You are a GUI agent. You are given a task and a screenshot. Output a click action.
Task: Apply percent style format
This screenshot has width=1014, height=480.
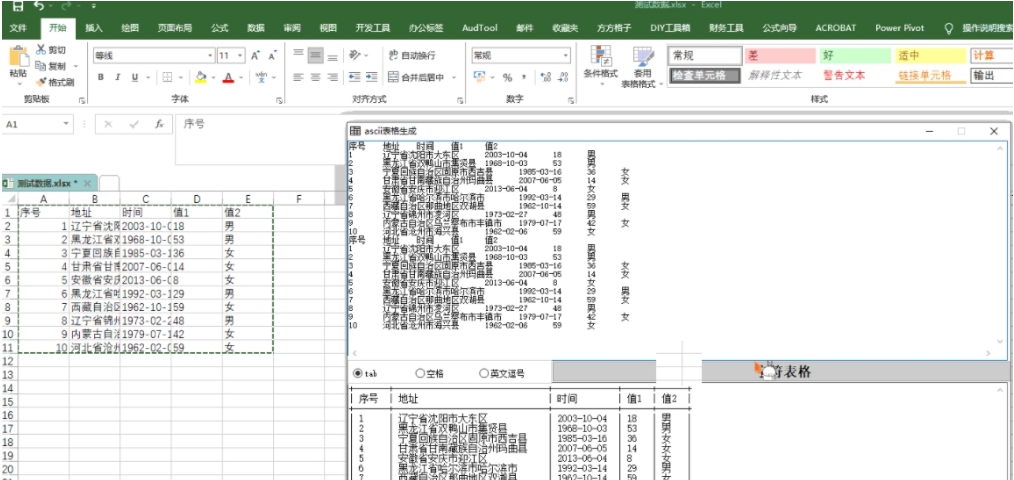coord(508,77)
